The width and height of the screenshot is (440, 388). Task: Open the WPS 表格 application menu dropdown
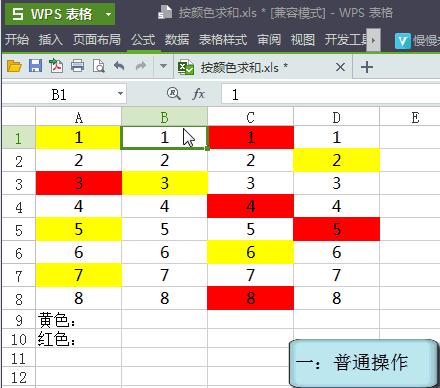(x=108, y=14)
